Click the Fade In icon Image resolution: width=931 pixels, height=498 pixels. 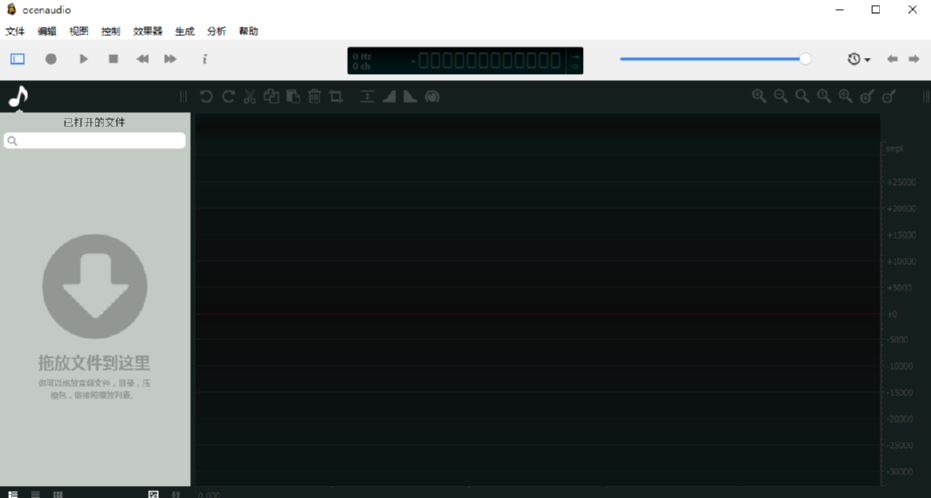click(x=389, y=97)
